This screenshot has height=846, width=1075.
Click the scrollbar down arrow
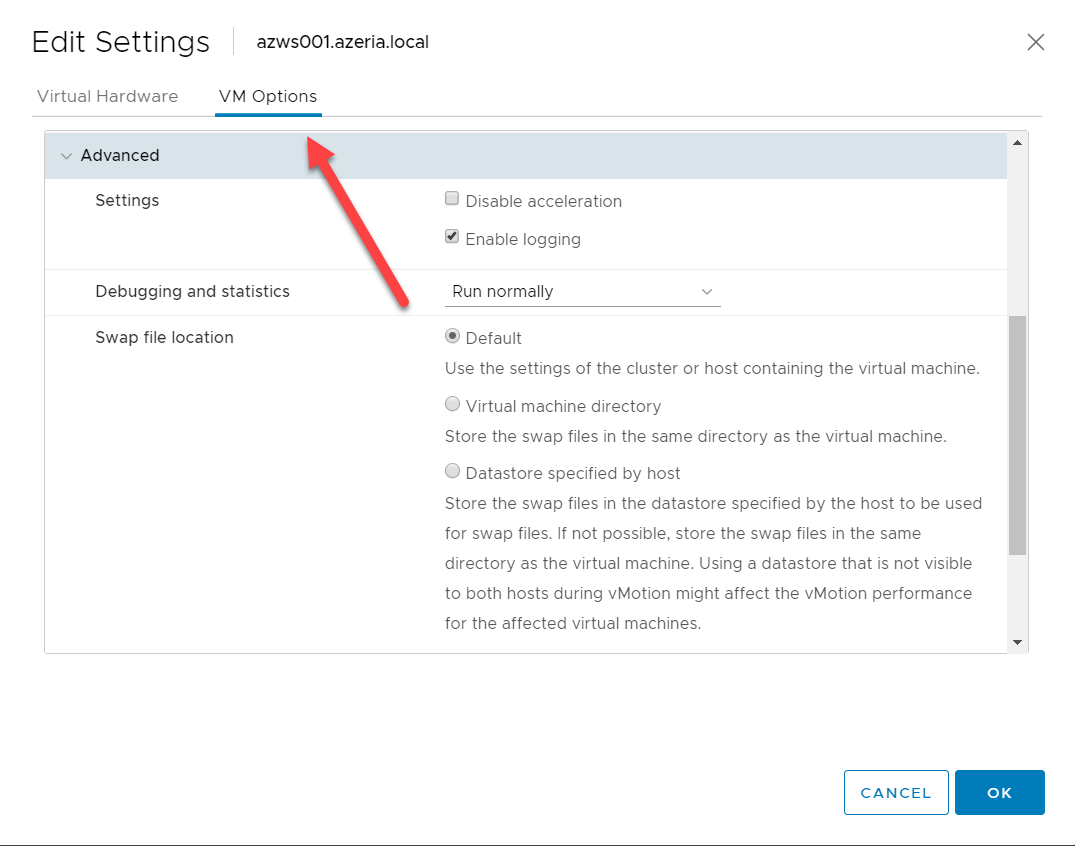pyautogui.click(x=1017, y=642)
